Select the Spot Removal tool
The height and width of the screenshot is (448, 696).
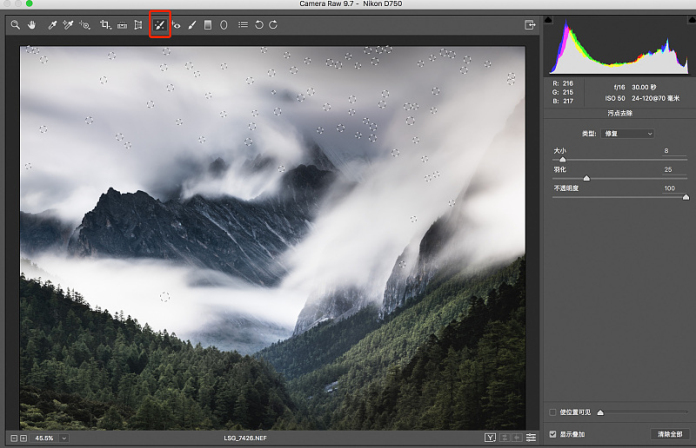click(x=160, y=25)
